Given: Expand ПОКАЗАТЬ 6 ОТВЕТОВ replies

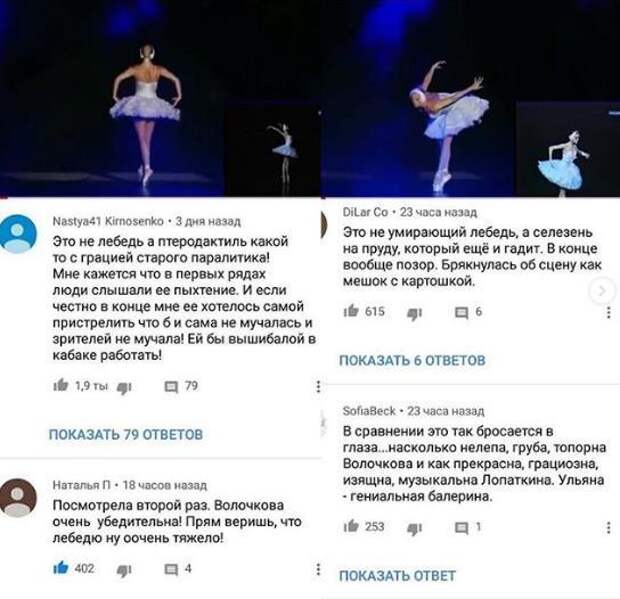Looking at the screenshot, I should click(x=412, y=360).
